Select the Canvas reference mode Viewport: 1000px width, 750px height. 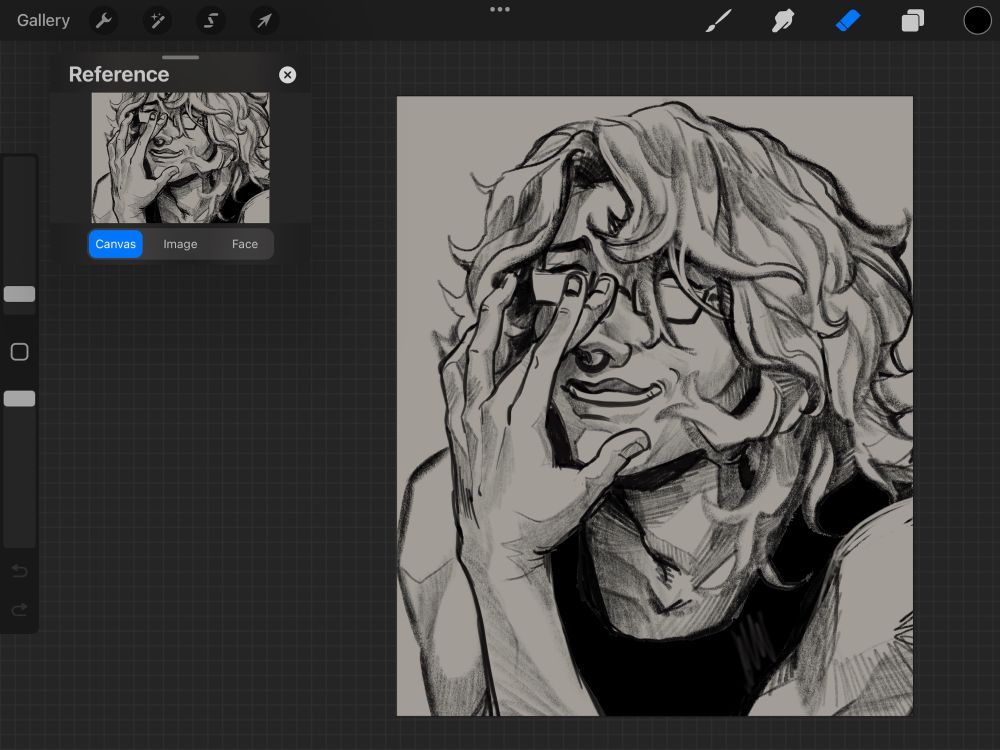116,244
